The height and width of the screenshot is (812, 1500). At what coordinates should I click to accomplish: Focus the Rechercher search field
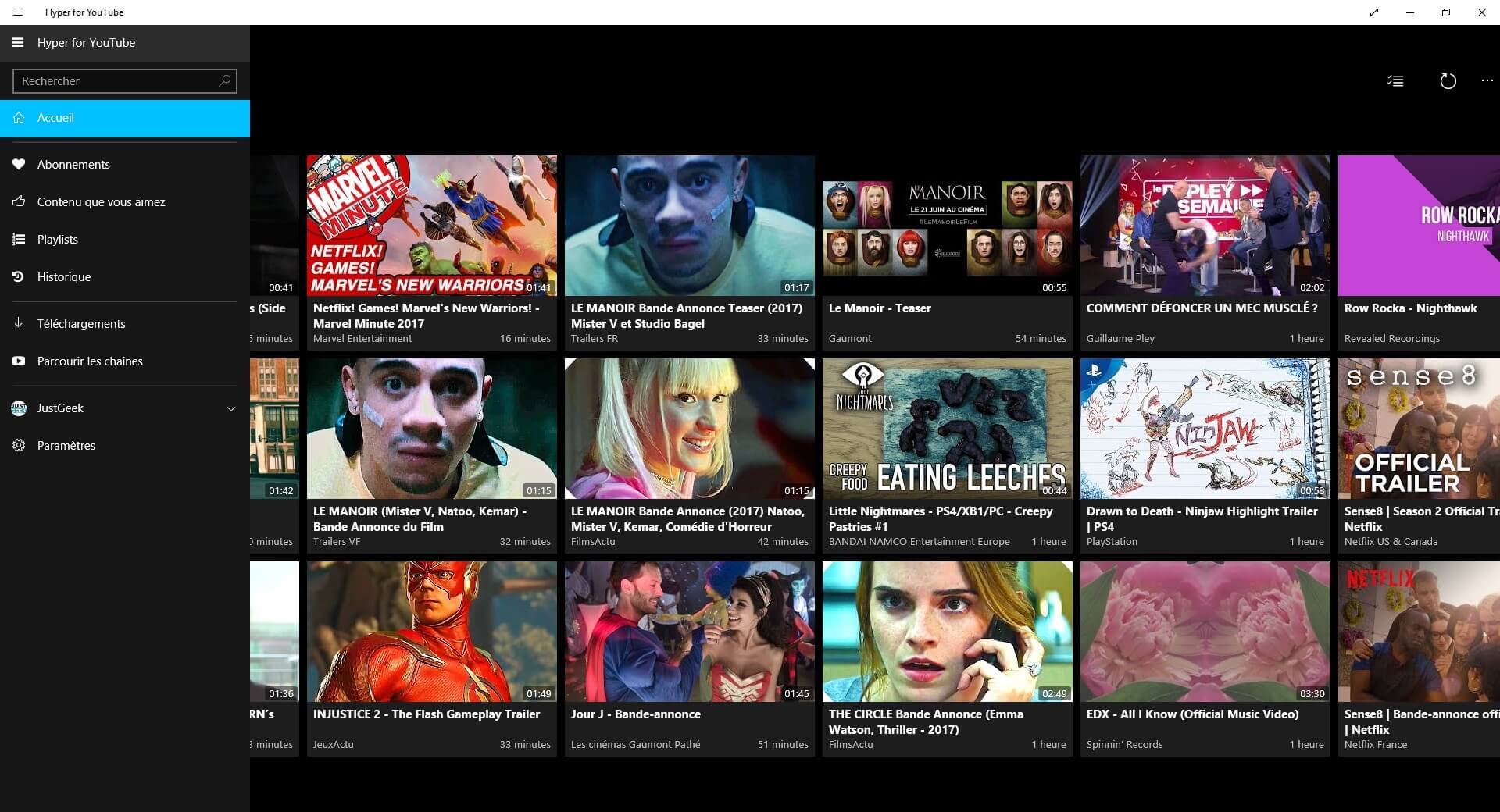(x=125, y=81)
